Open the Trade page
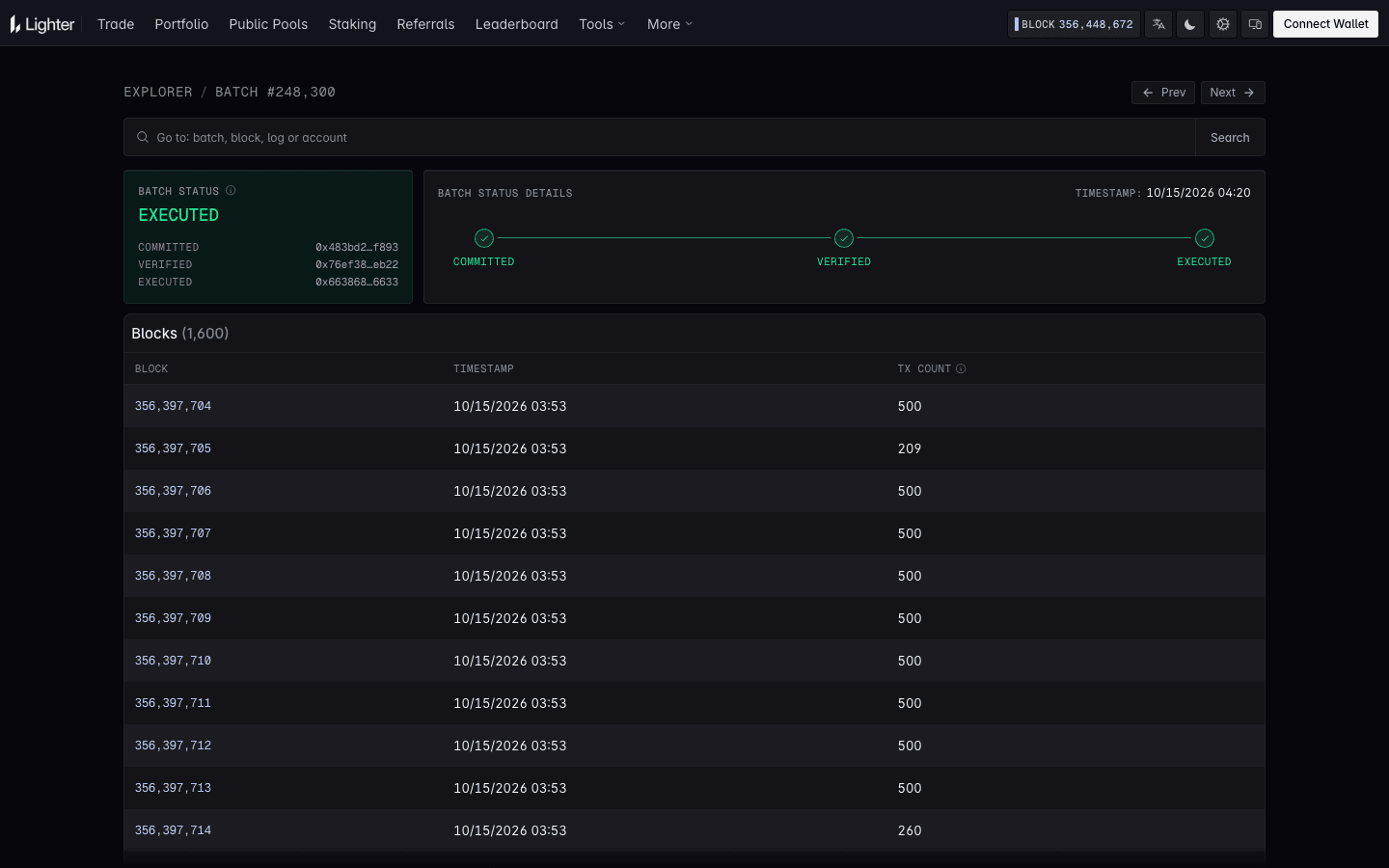The height and width of the screenshot is (868, 1389). 116,24
